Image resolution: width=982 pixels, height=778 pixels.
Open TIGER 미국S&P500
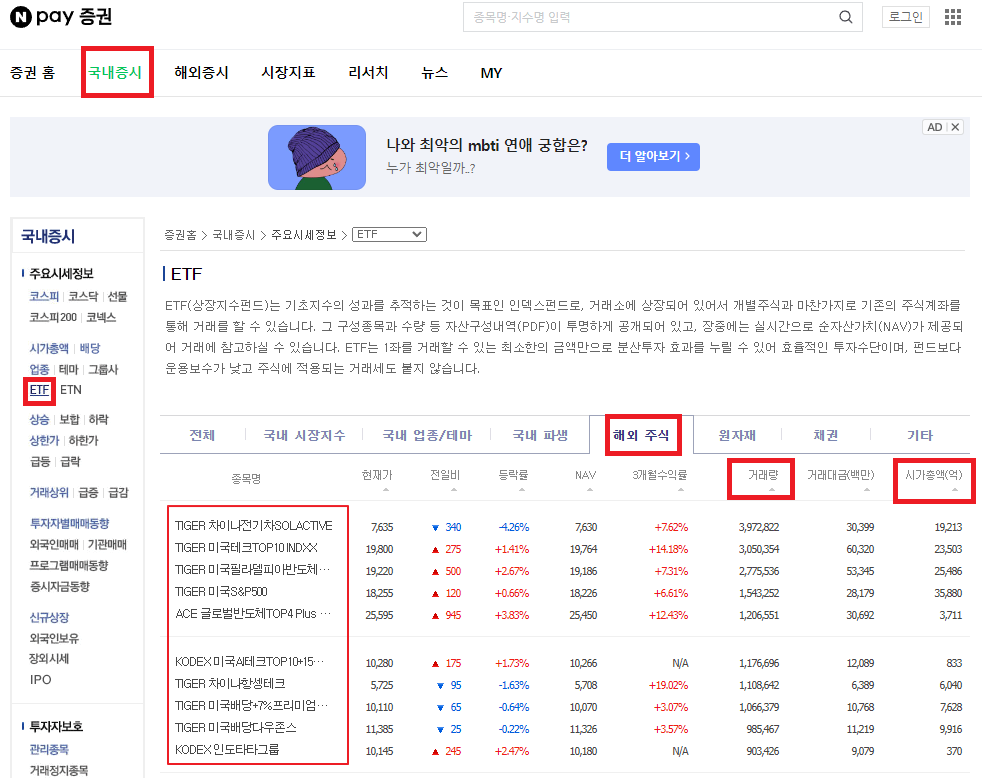(221, 591)
